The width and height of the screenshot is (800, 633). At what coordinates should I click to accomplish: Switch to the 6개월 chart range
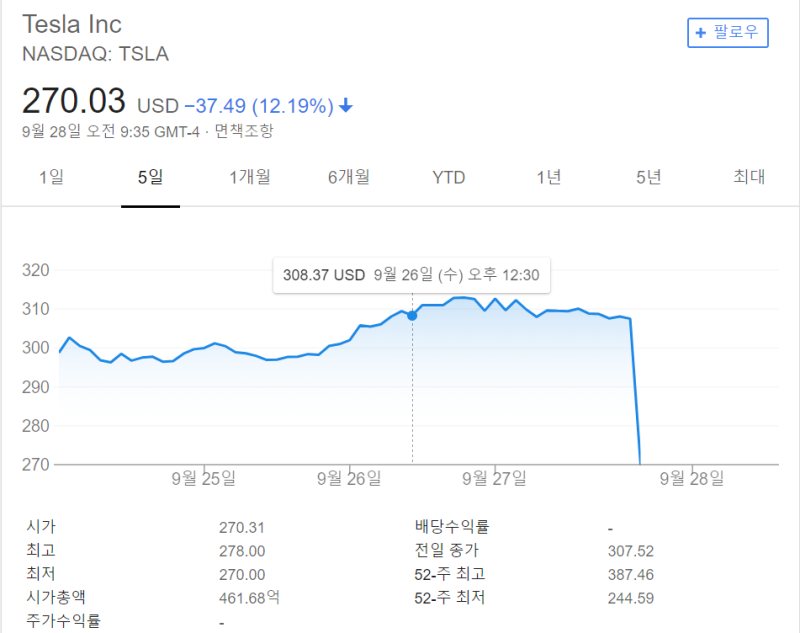point(349,177)
